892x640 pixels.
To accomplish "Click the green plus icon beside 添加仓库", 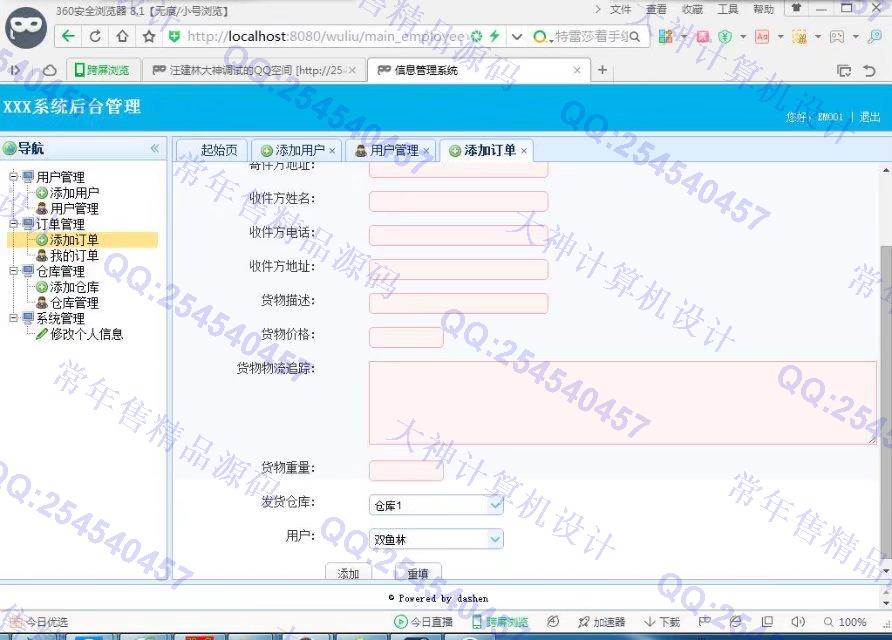I will coord(42,287).
